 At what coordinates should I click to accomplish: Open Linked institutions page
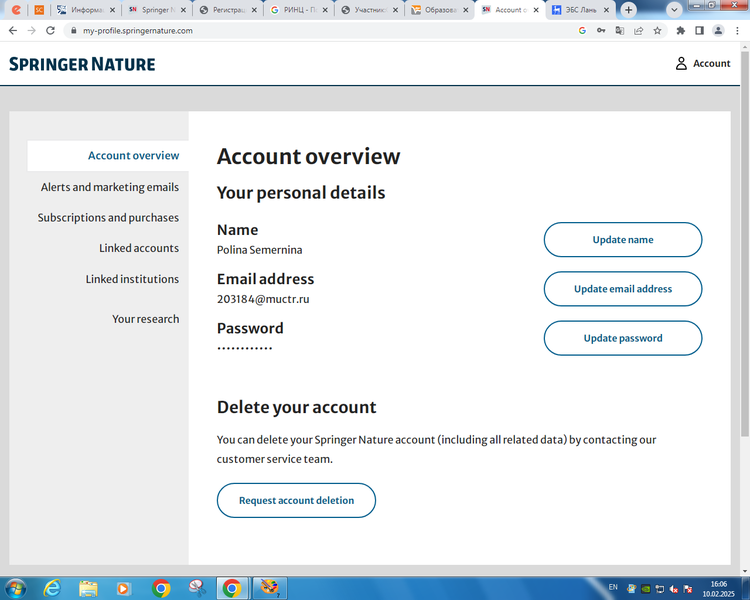point(132,279)
